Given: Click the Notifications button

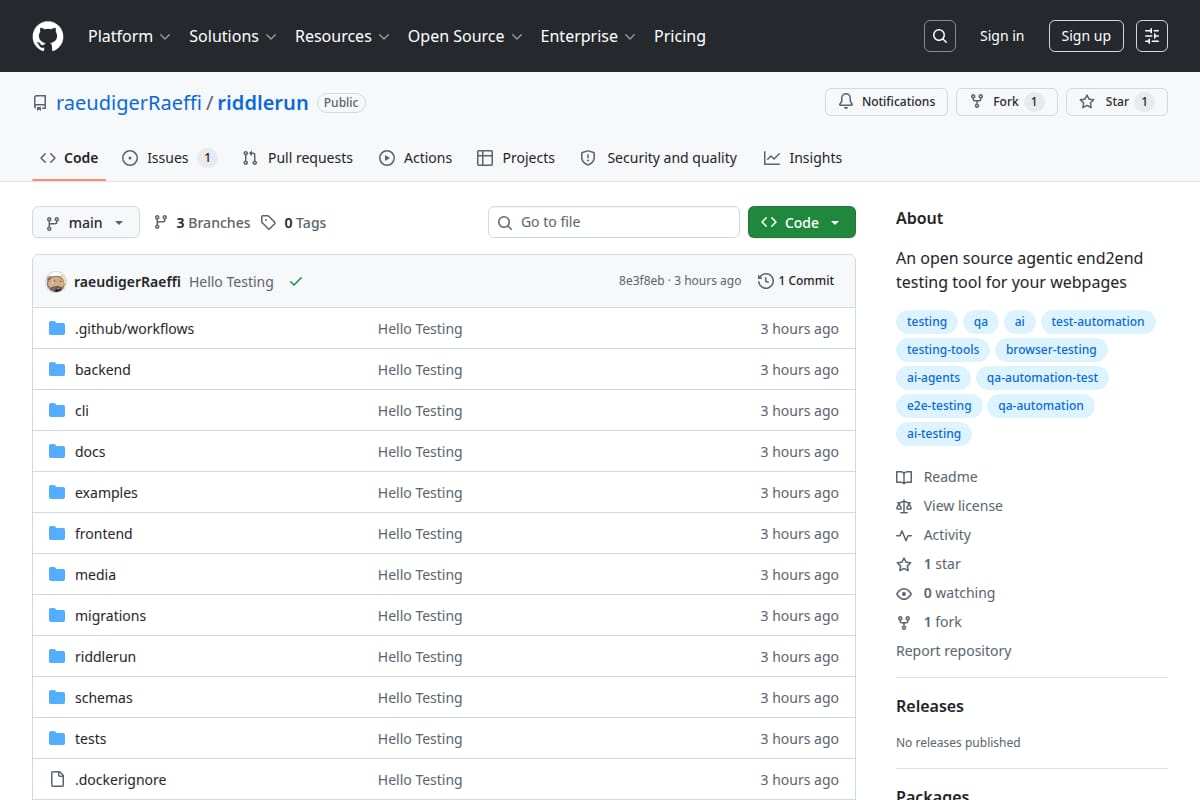Looking at the screenshot, I should pos(886,102).
